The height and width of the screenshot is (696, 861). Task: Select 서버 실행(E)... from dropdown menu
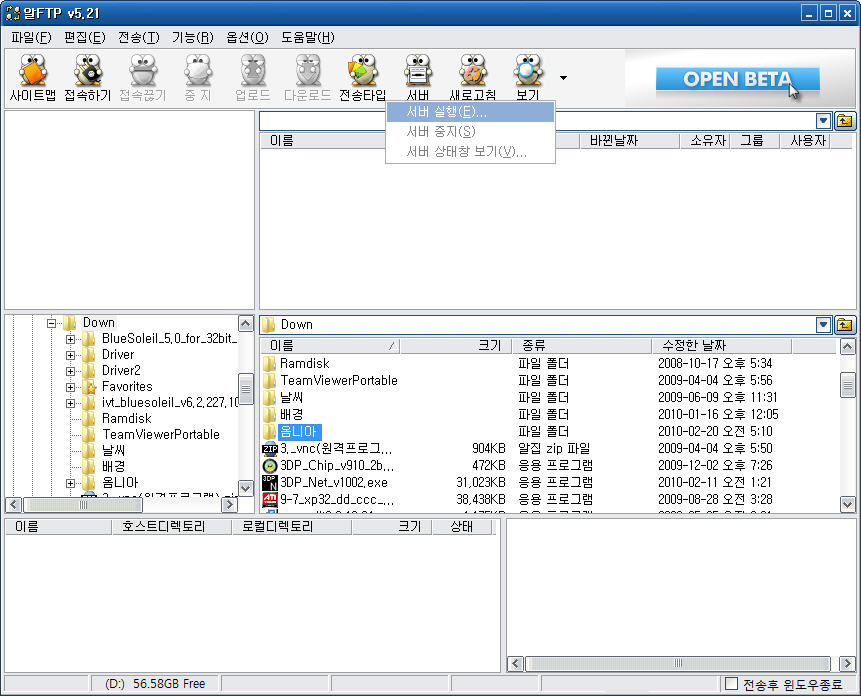[470, 112]
